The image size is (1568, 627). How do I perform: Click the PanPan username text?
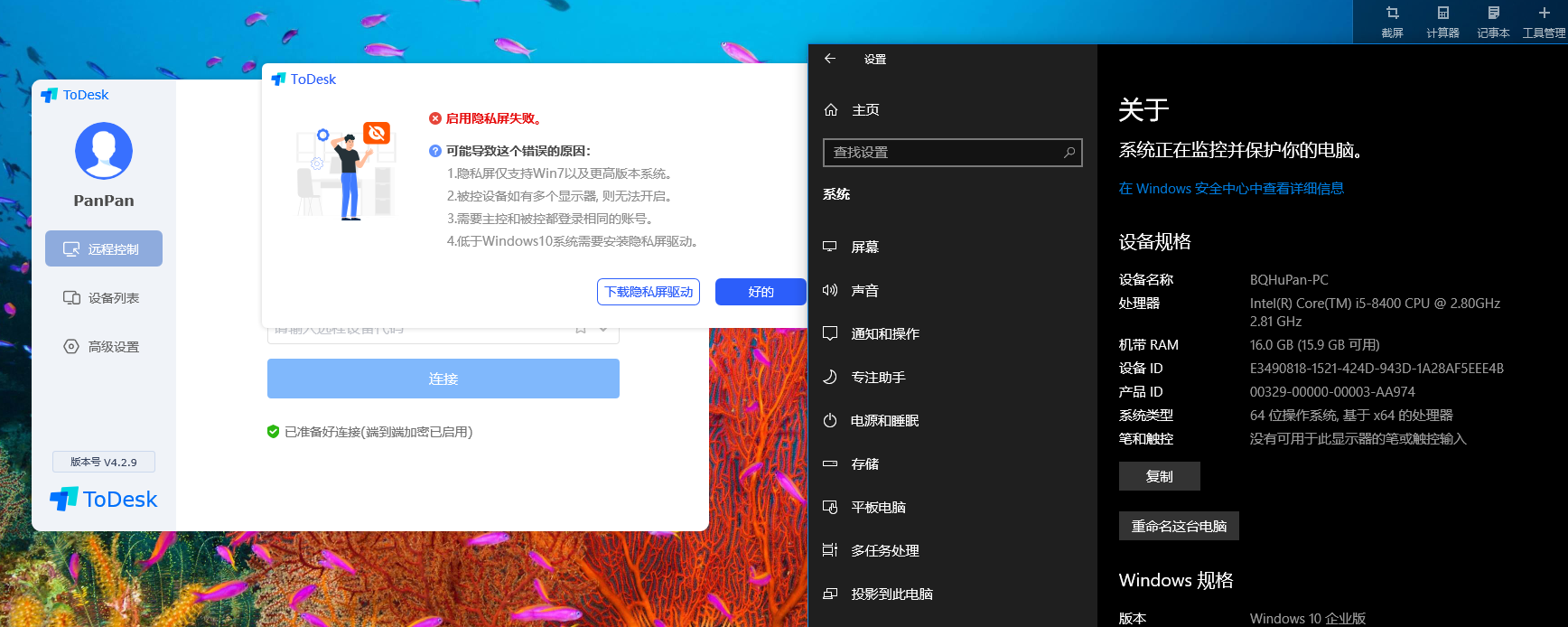click(x=104, y=201)
